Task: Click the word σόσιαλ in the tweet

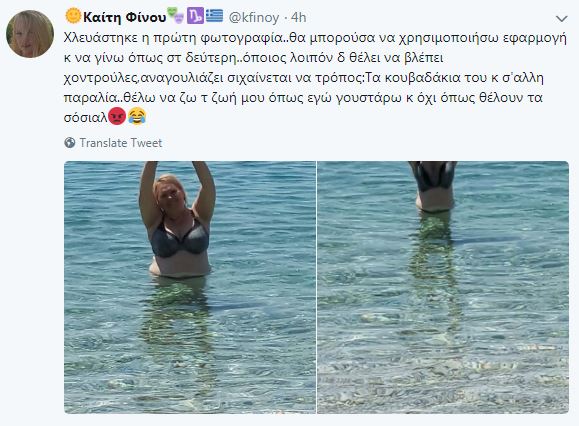Action: point(86,117)
